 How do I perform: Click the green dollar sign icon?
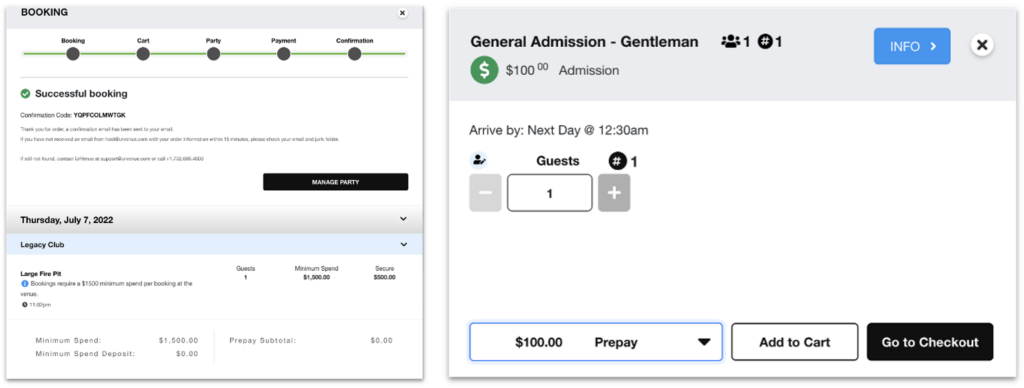[484, 71]
